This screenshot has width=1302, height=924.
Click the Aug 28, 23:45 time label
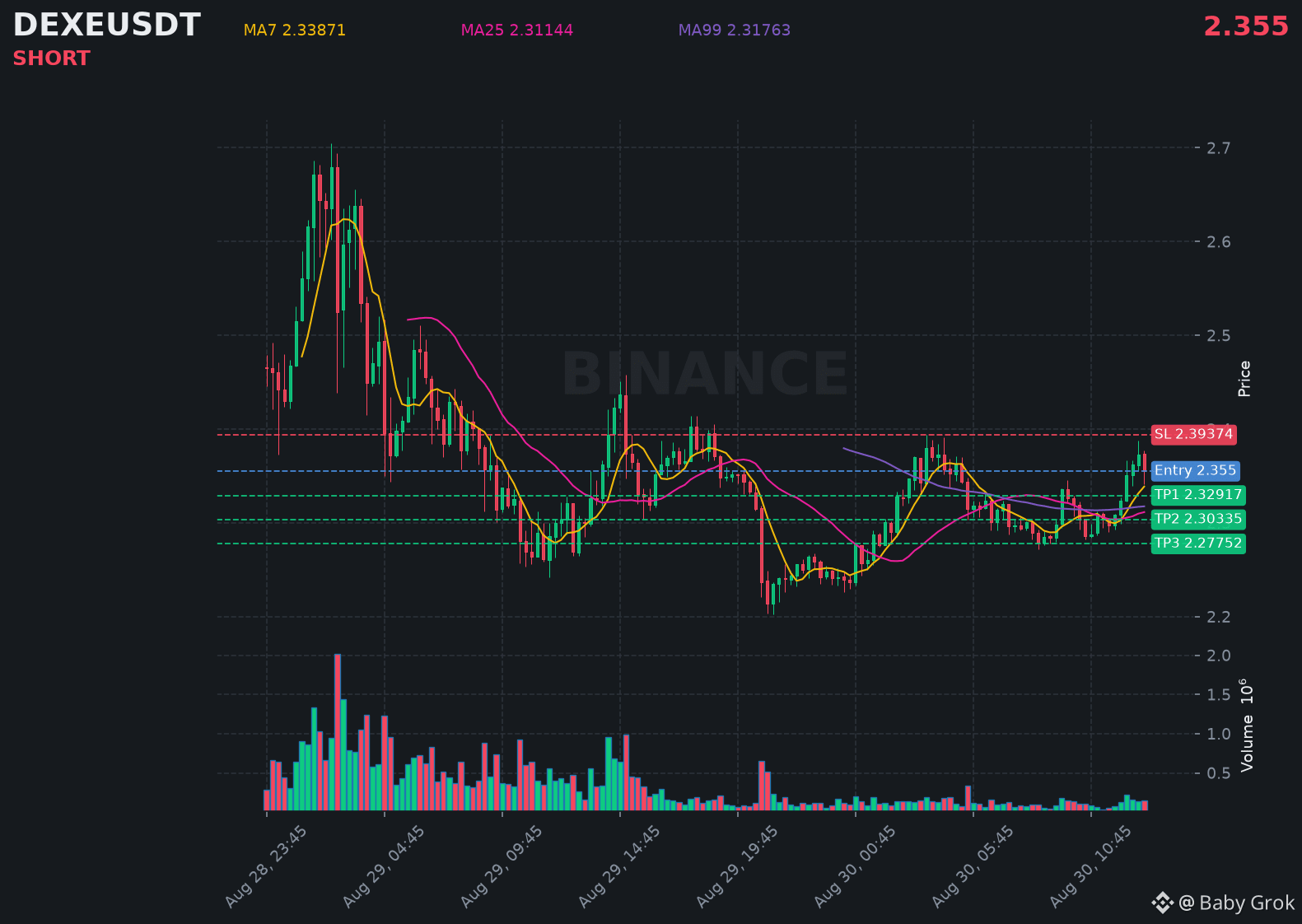[266, 867]
